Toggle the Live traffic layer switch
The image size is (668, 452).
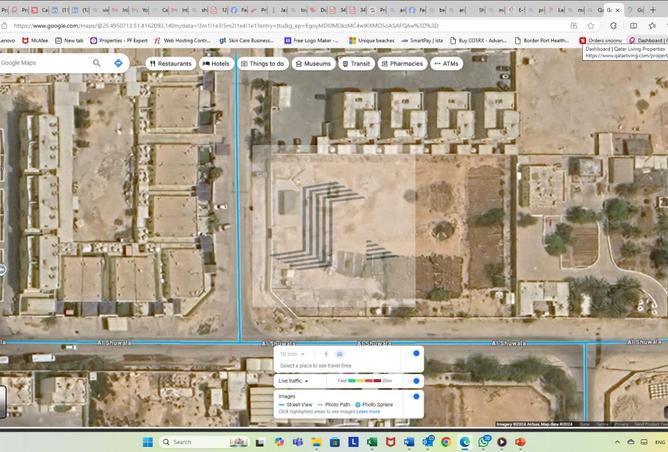(x=414, y=381)
